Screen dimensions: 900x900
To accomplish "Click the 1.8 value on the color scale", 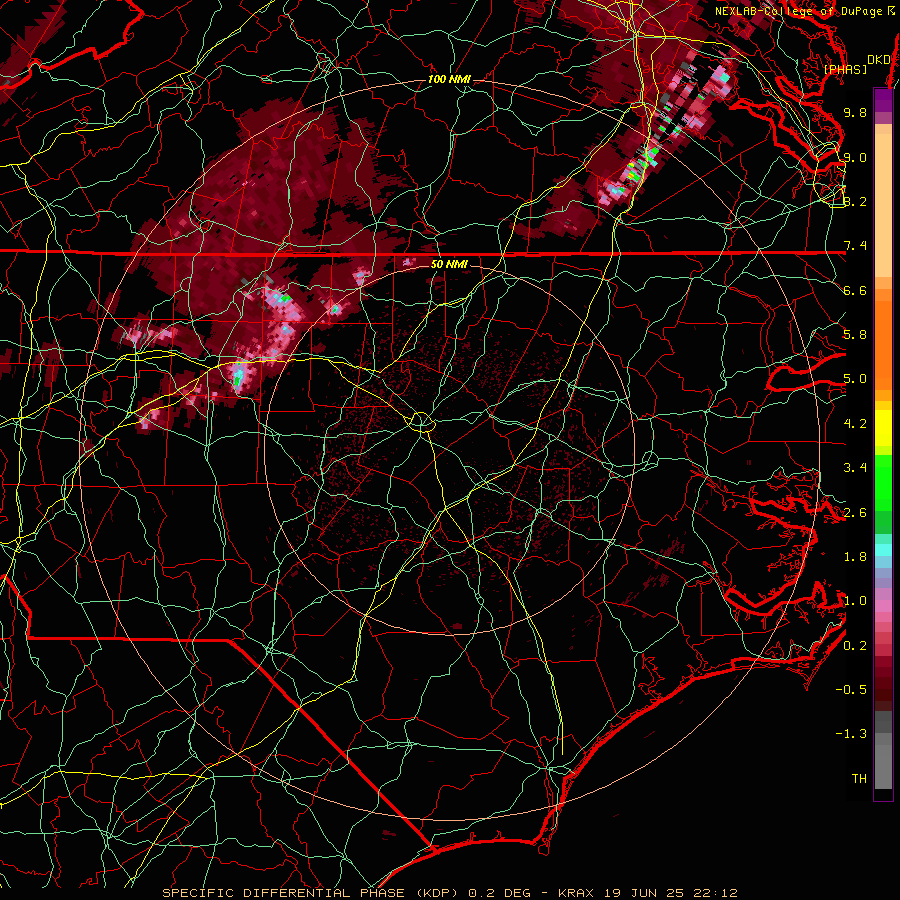I will tap(855, 557).
